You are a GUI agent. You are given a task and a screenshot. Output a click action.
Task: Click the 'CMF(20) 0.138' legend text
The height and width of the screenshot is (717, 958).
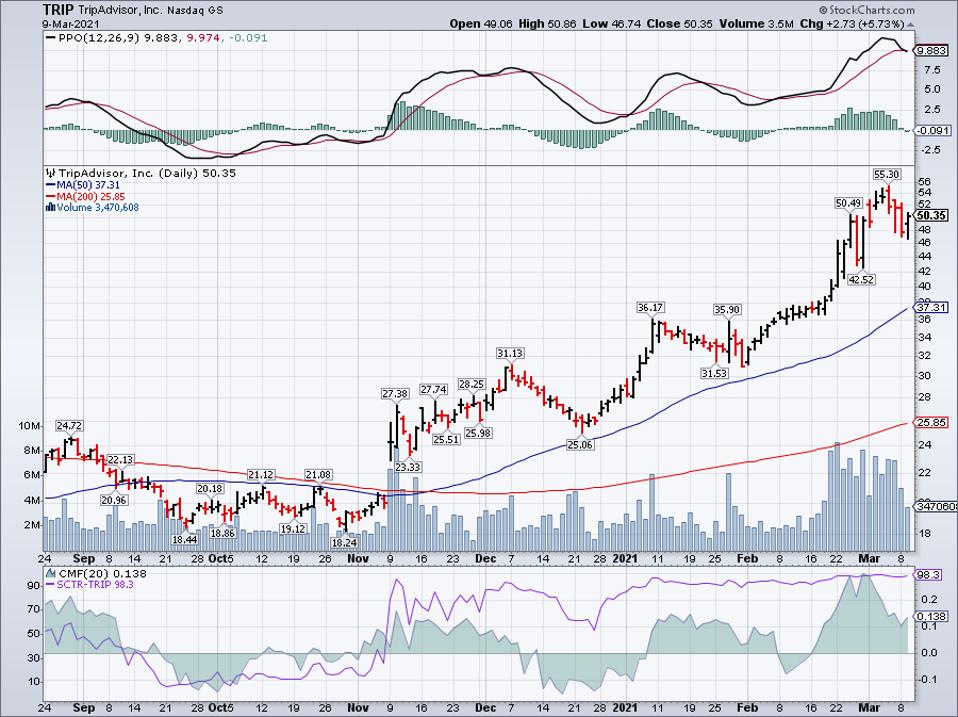(x=102, y=573)
